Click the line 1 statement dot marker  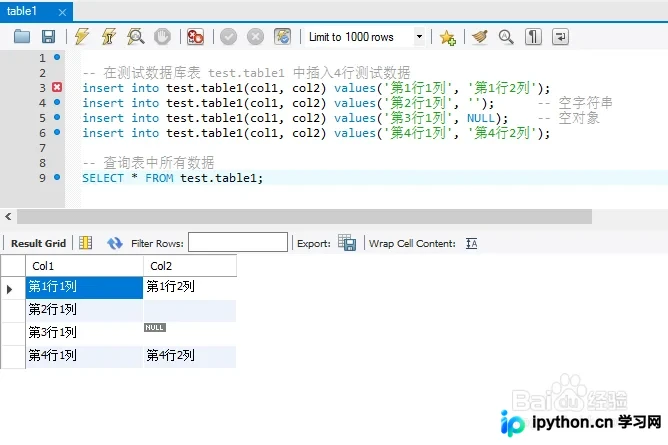[57, 57]
